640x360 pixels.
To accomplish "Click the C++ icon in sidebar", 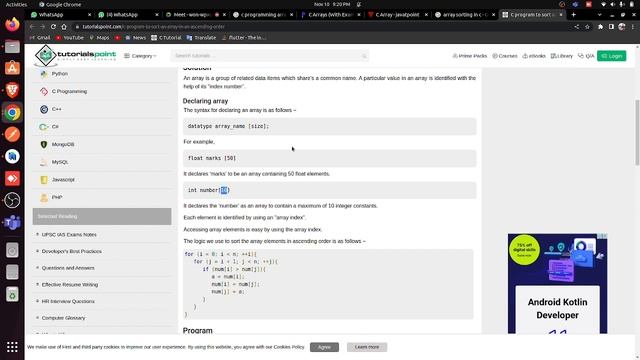I will pyautogui.click(x=44, y=109).
